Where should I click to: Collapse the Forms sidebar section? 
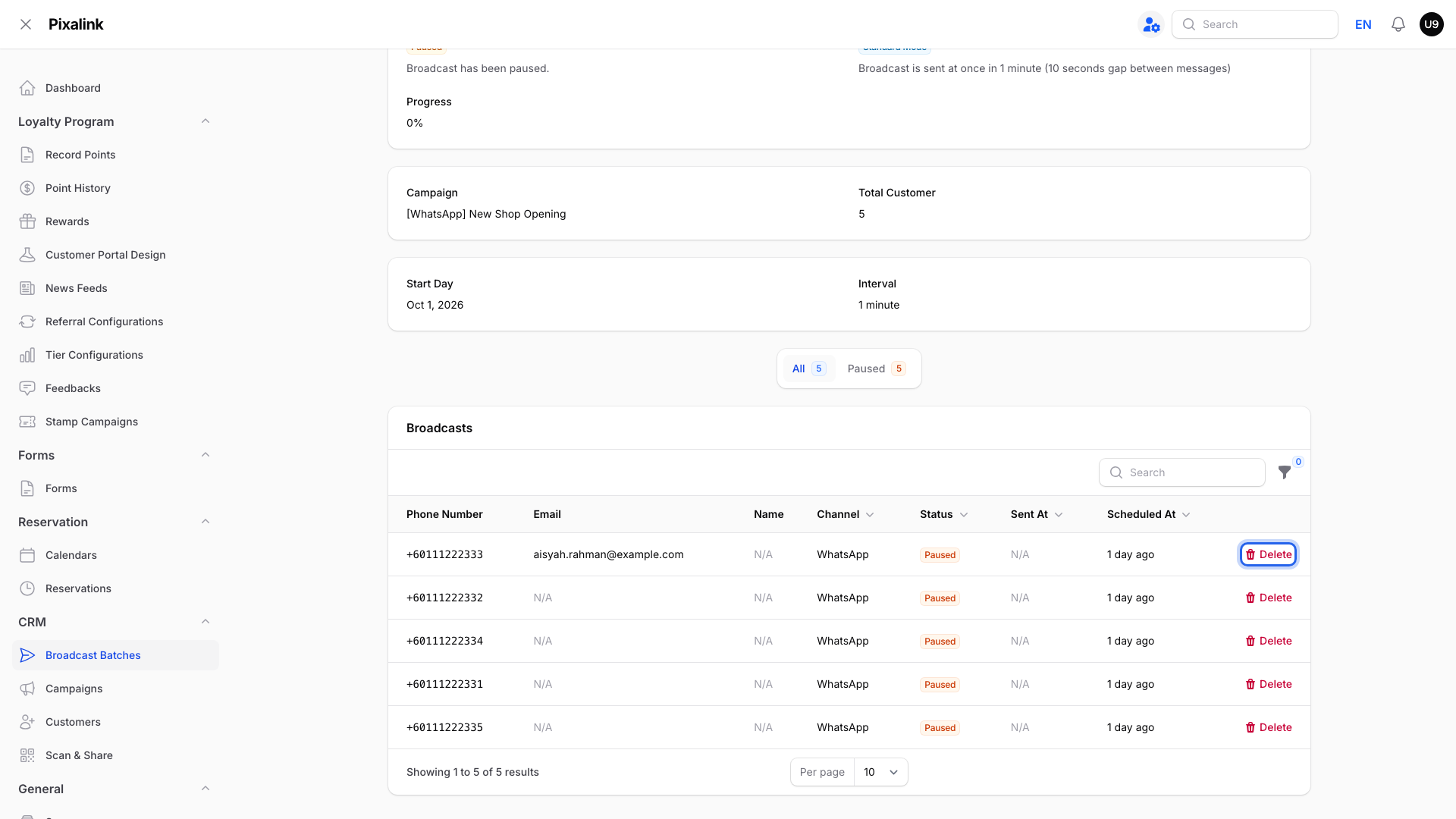(x=206, y=455)
